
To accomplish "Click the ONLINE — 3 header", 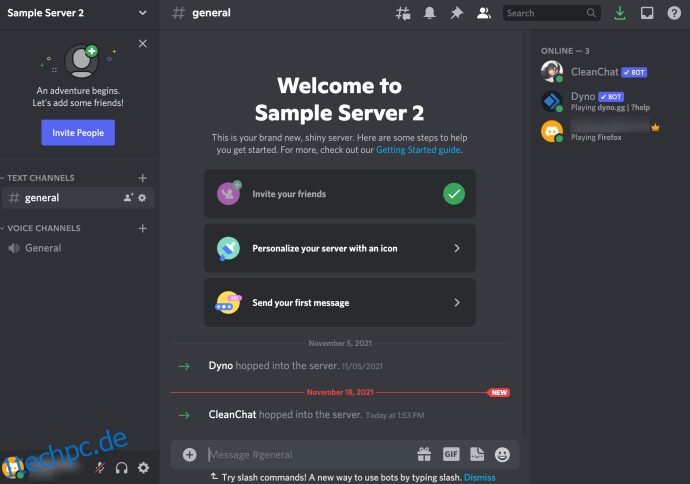I will click(x=565, y=51).
